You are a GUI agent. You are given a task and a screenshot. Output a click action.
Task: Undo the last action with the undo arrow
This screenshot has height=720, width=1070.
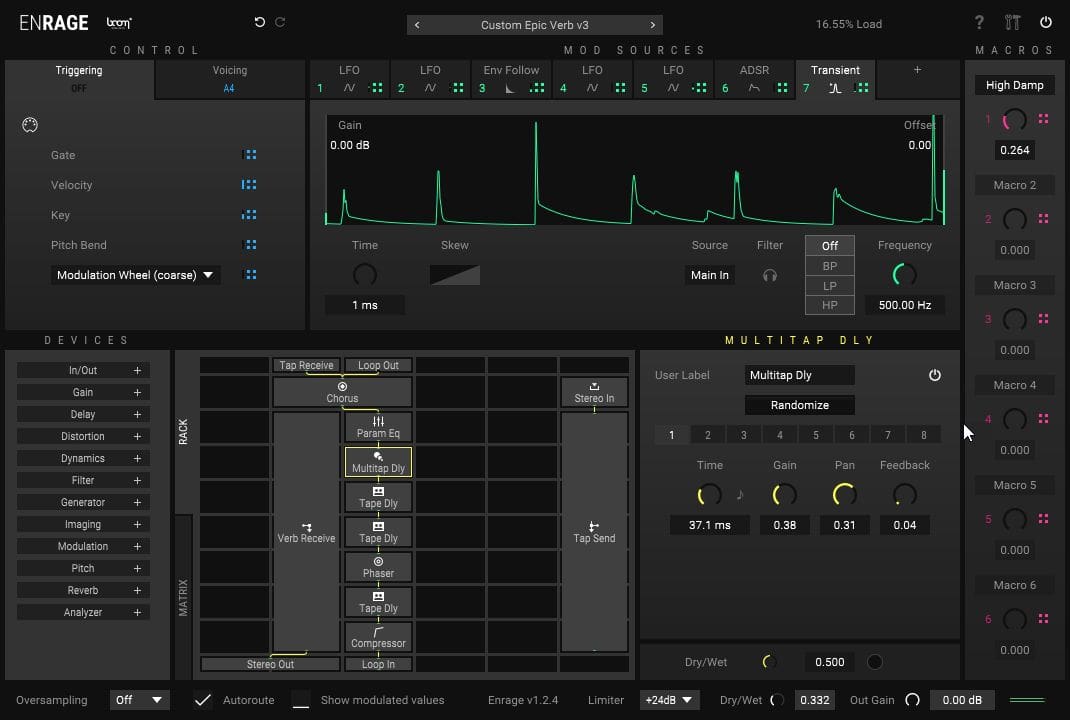click(259, 22)
